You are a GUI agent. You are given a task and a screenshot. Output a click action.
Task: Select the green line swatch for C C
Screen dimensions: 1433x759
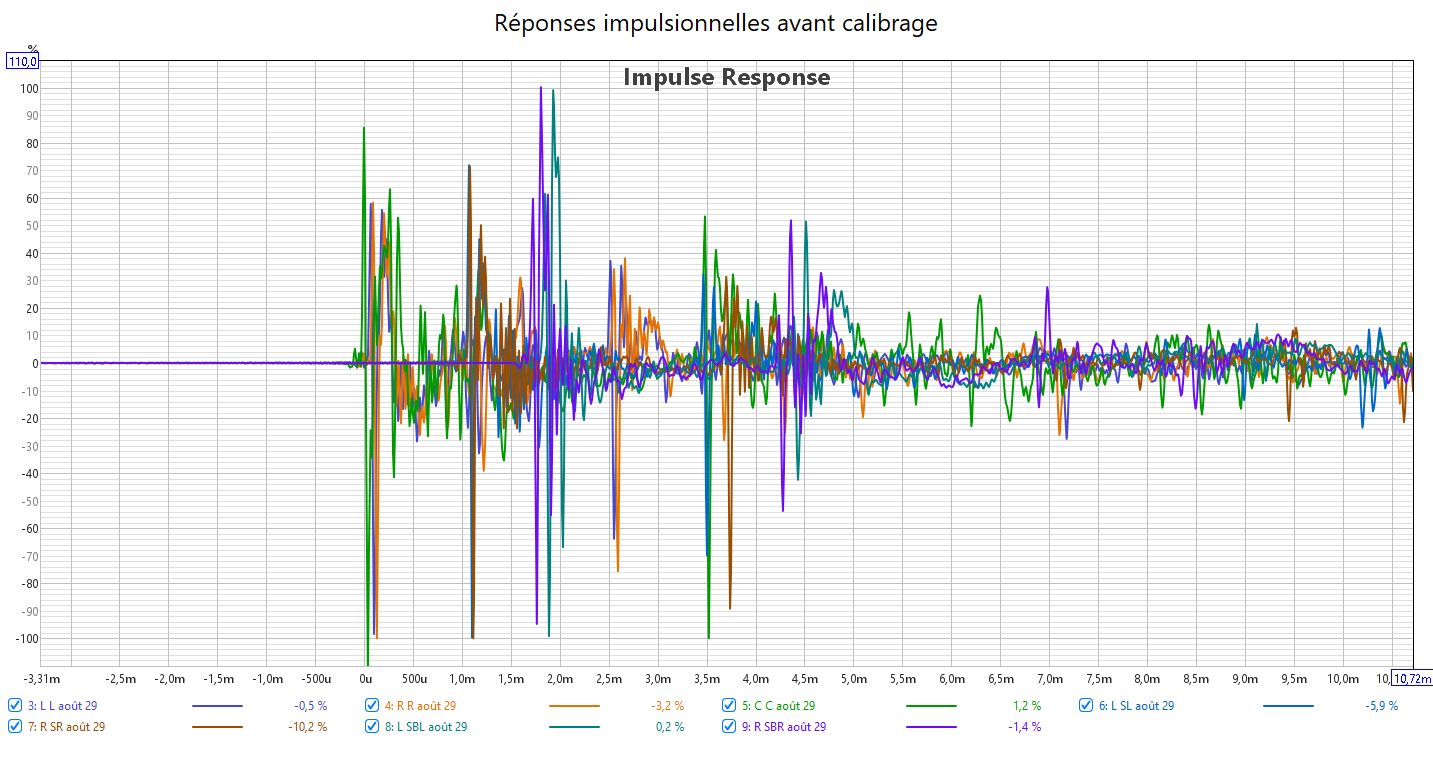point(931,706)
